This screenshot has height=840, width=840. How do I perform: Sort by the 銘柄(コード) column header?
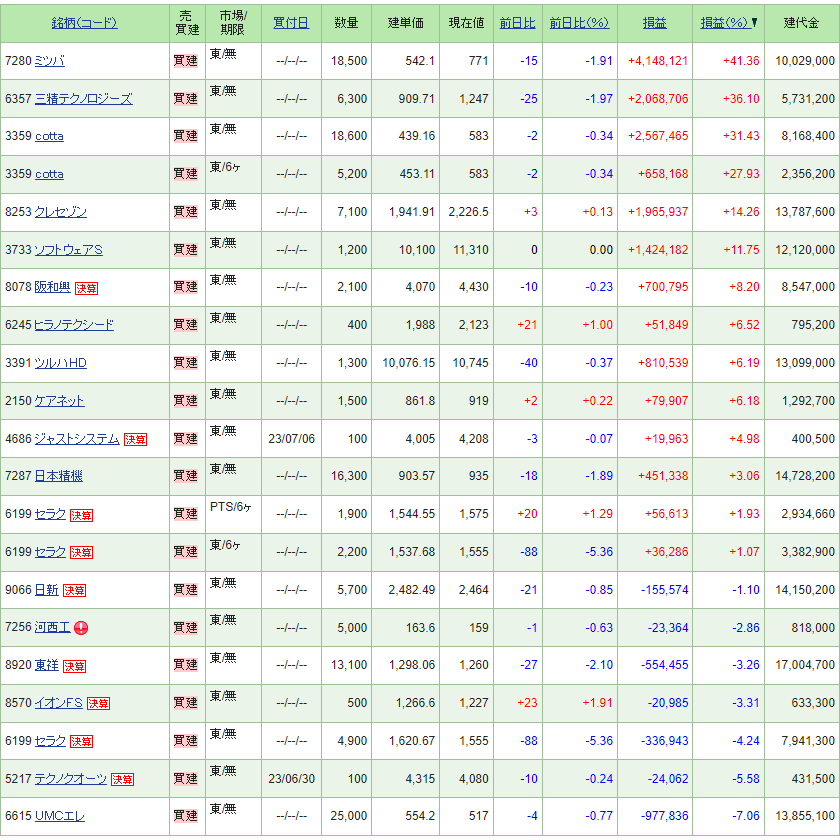(85, 22)
